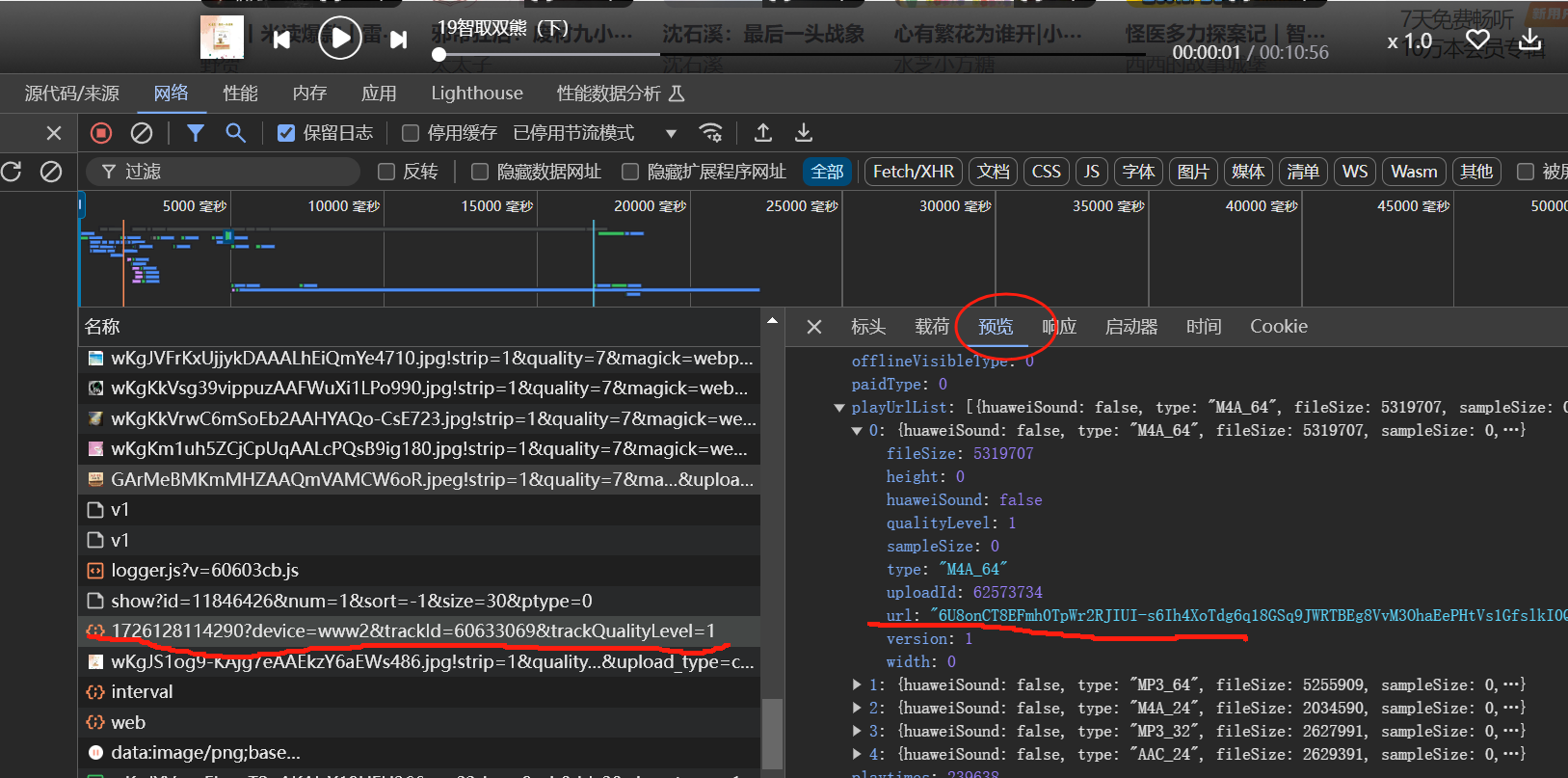Switch to the 标头 tab
The width and height of the screenshot is (1568, 778).
(867, 327)
